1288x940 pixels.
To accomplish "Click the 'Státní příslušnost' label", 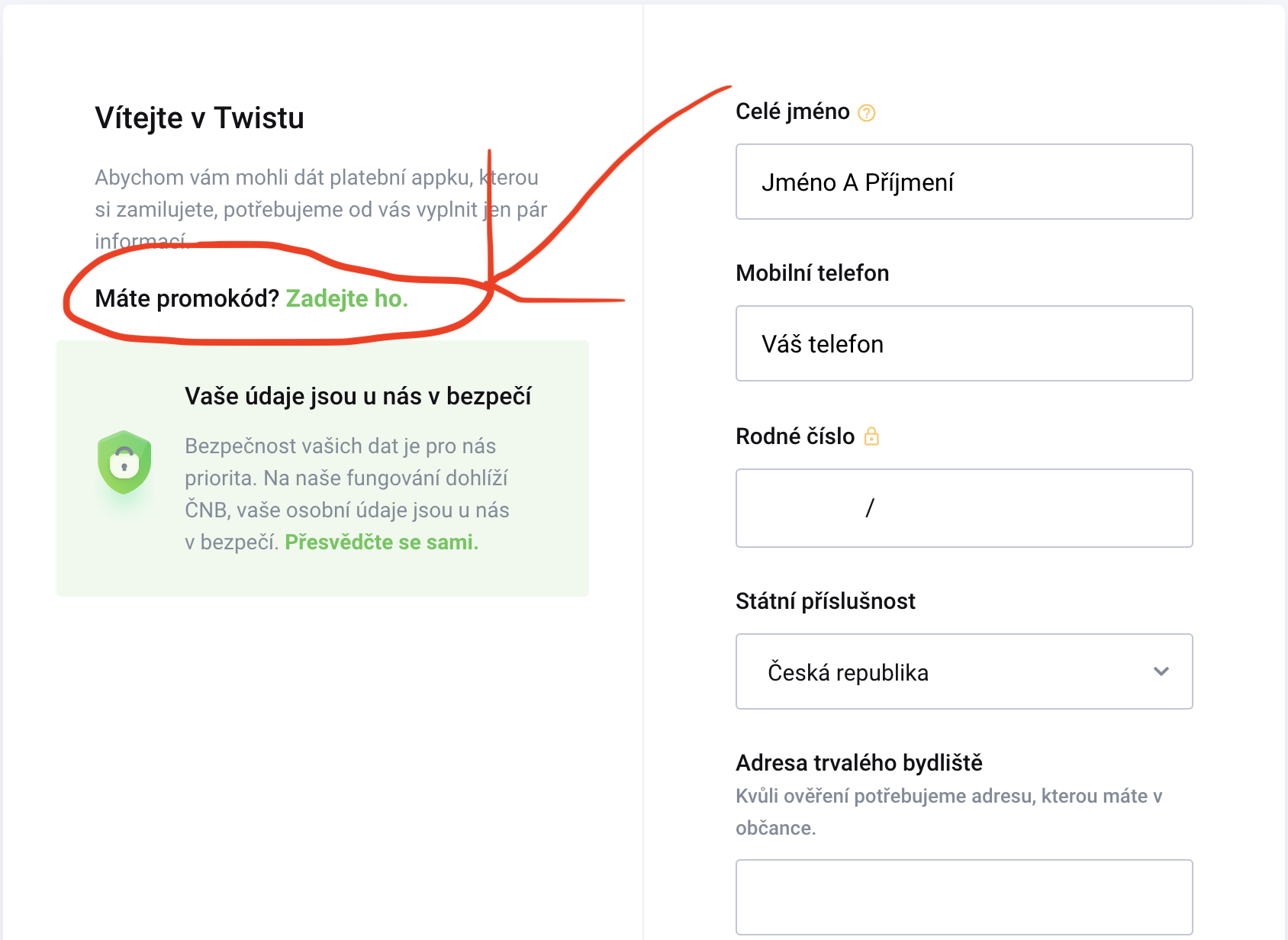I will 825,601.
